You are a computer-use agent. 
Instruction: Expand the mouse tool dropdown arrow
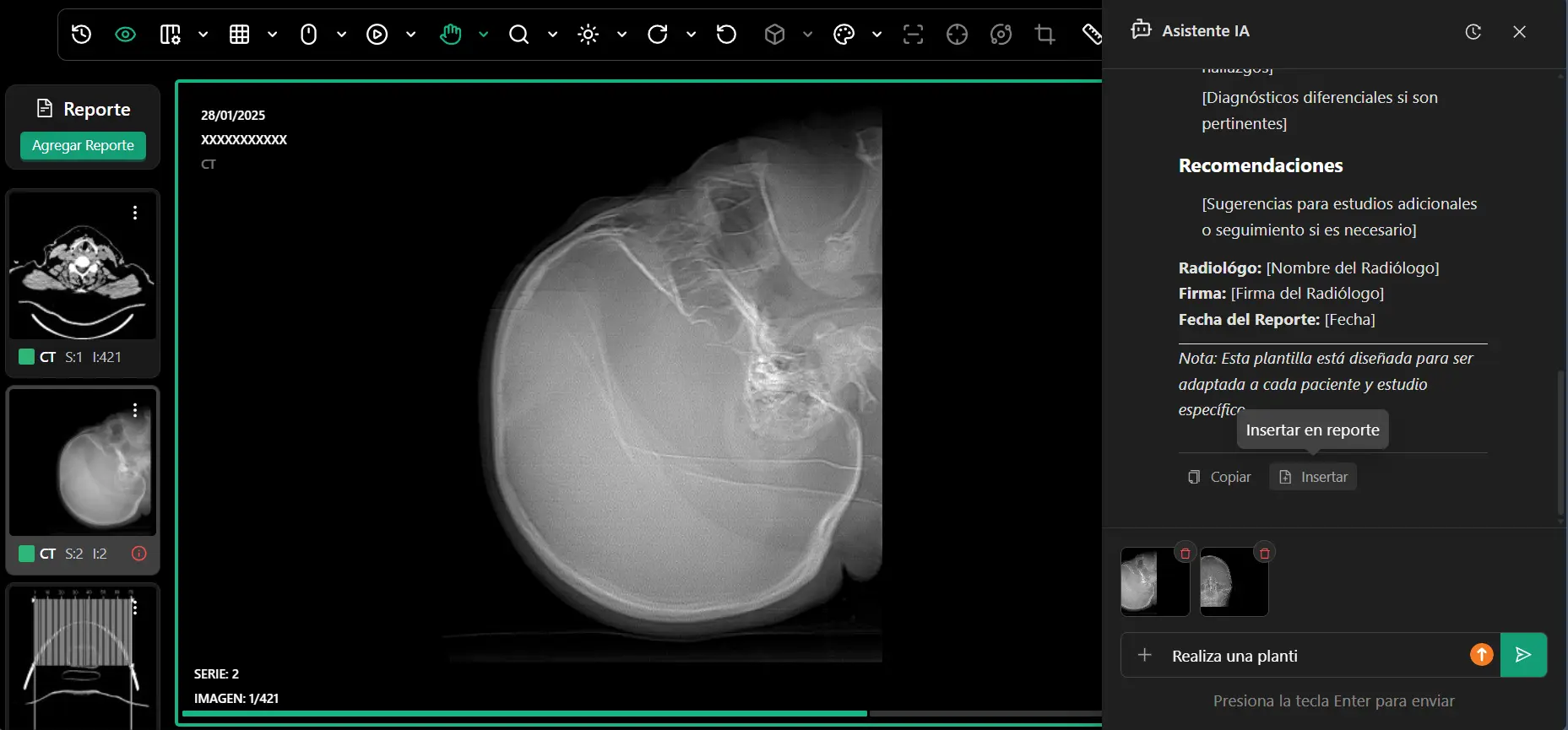click(341, 35)
